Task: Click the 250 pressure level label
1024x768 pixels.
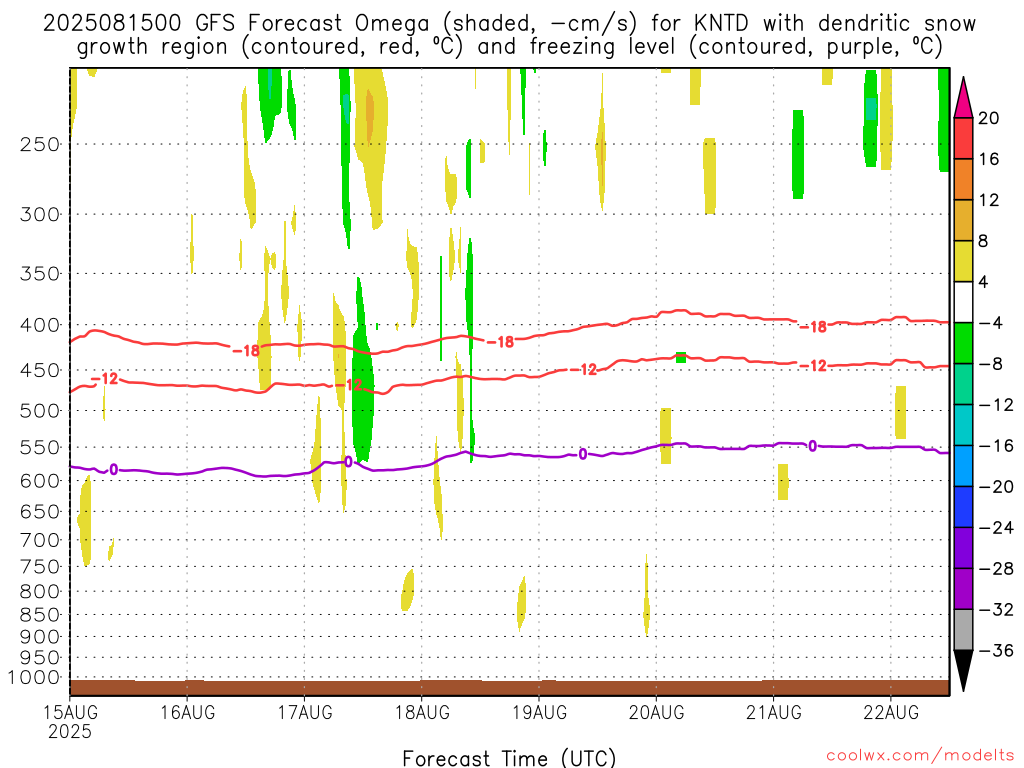Action: click(40, 144)
